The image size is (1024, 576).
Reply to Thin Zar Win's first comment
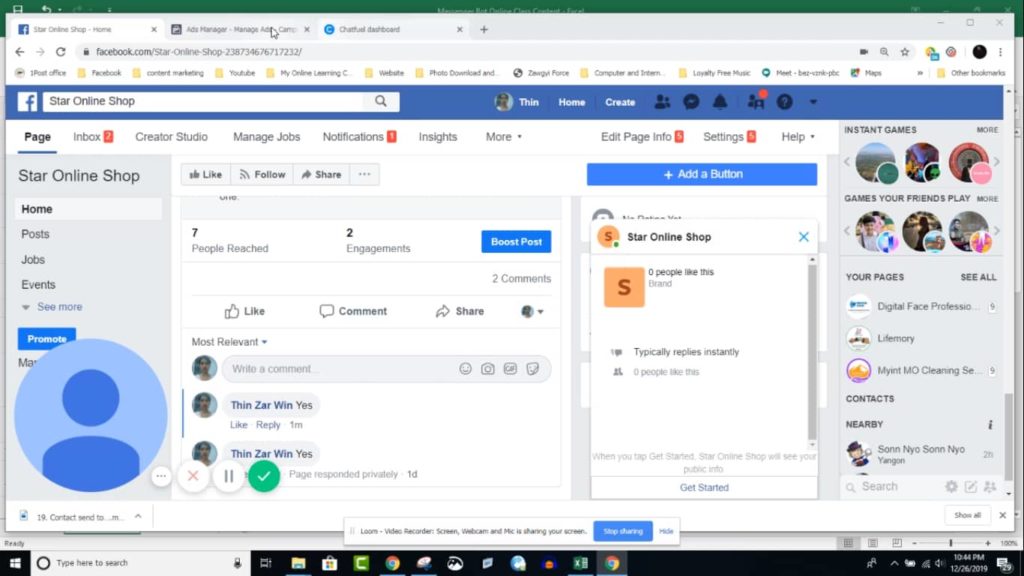(268, 424)
